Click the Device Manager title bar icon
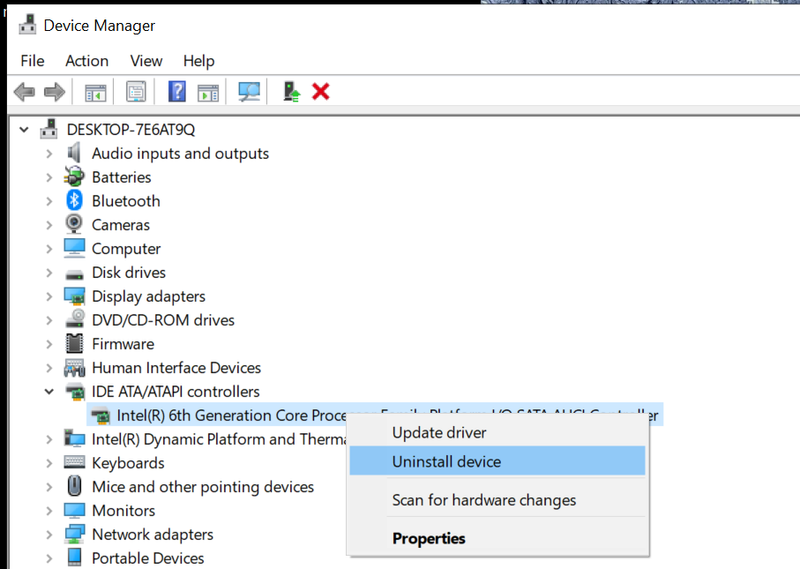This screenshot has width=800, height=569. (x=28, y=25)
